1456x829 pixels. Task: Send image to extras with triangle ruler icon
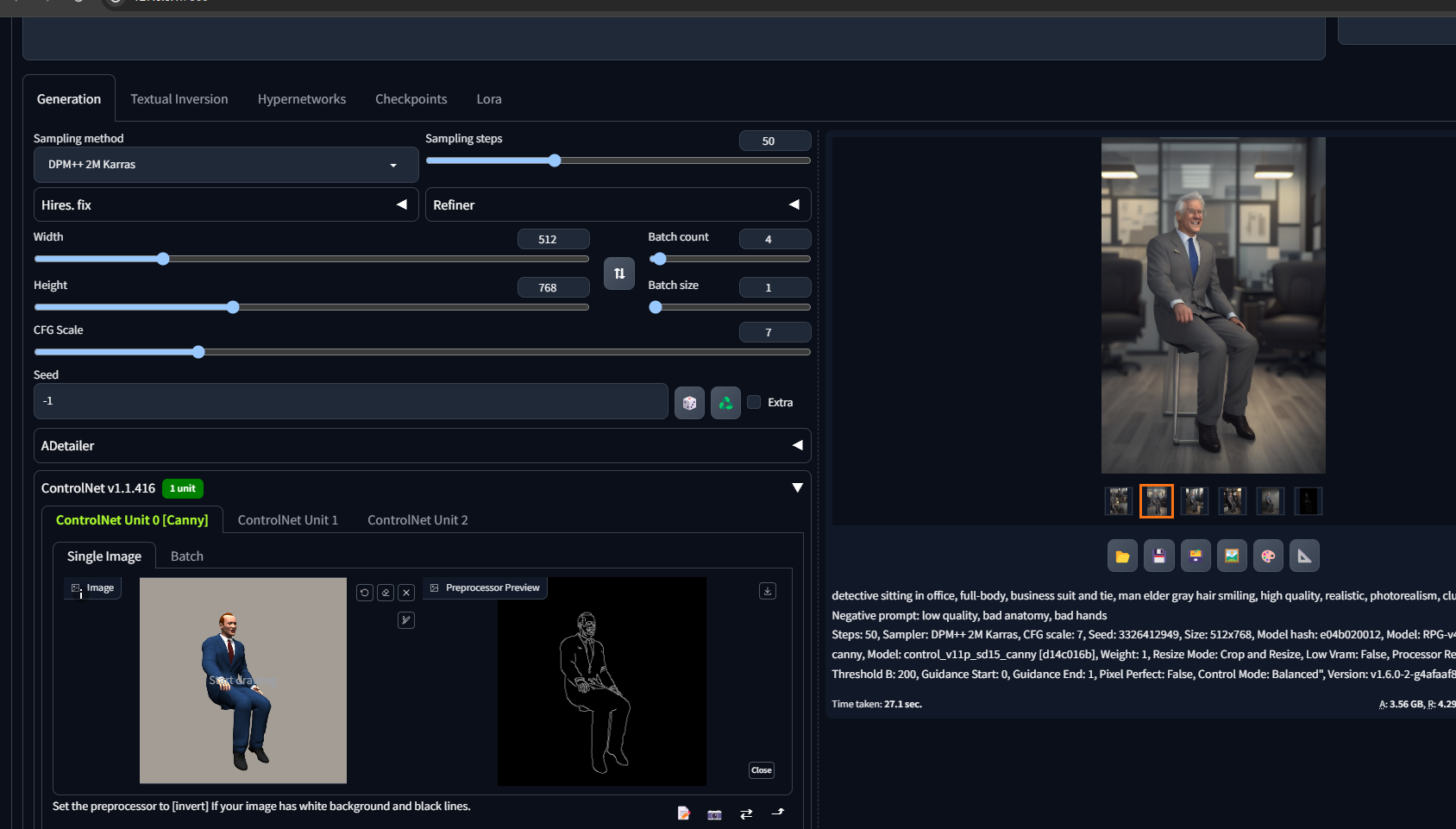point(1304,556)
